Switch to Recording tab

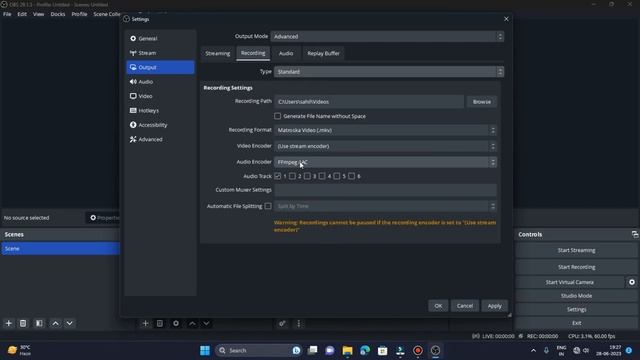(253, 53)
